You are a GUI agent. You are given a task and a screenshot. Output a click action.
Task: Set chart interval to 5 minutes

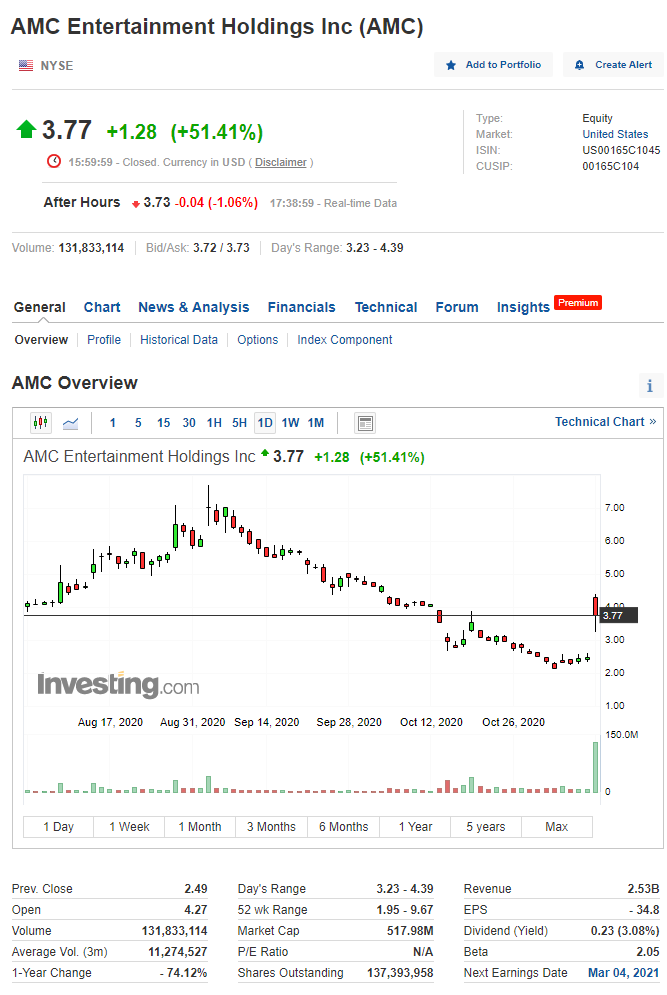click(138, 423)
